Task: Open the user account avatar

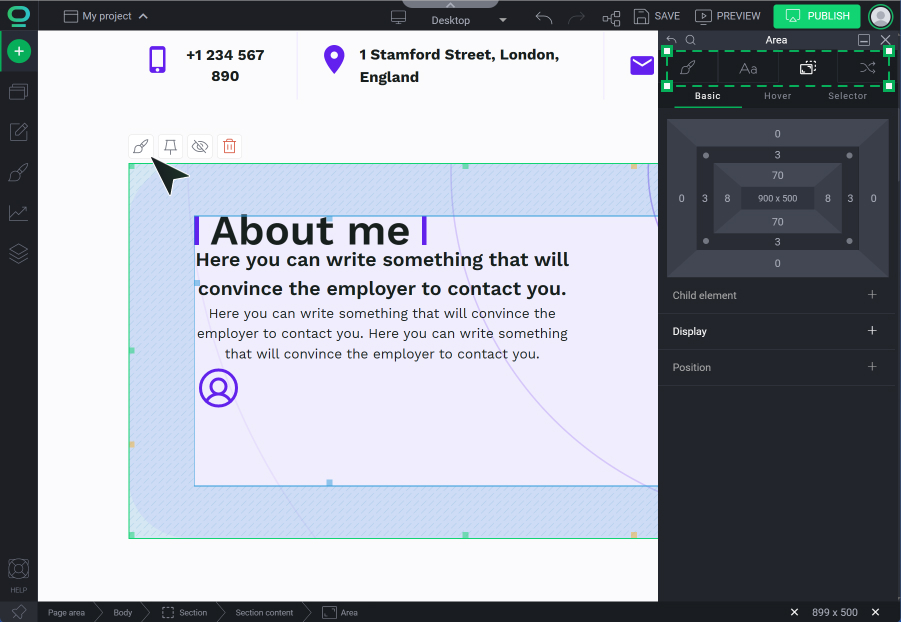Action: (880, 16)
